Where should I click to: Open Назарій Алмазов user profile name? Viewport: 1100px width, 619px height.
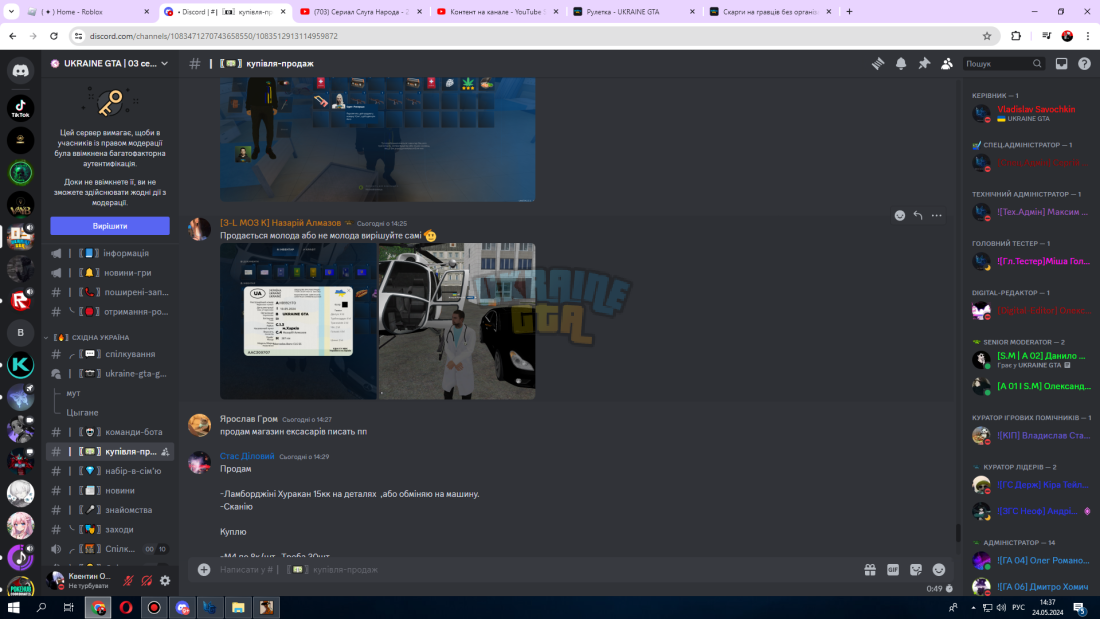coord(281,223)
